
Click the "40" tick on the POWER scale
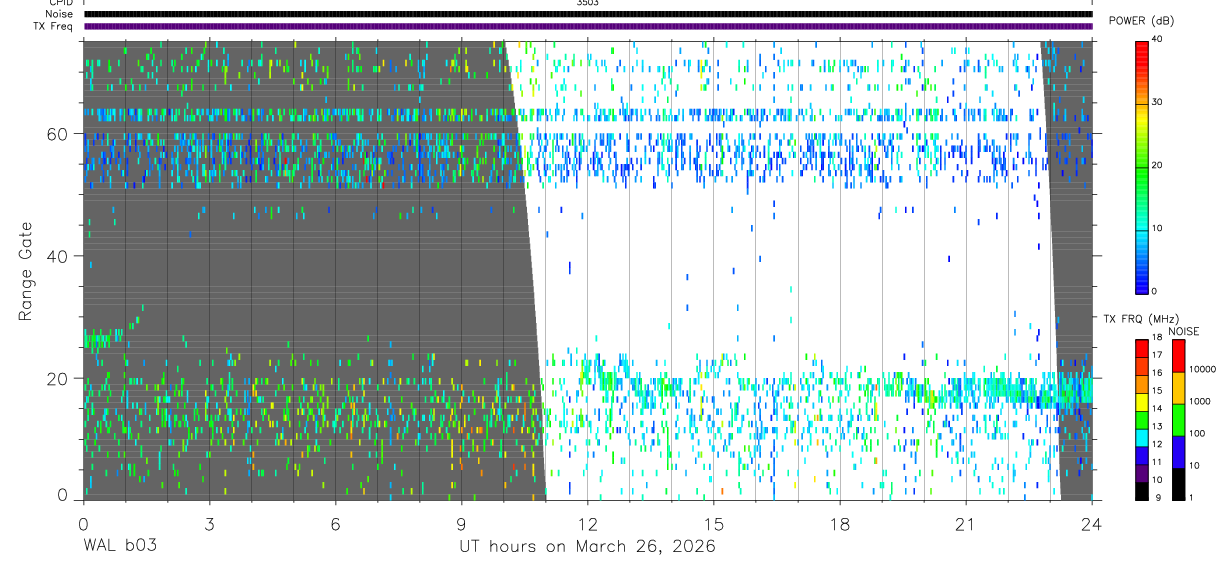[x=1158, y=39]
